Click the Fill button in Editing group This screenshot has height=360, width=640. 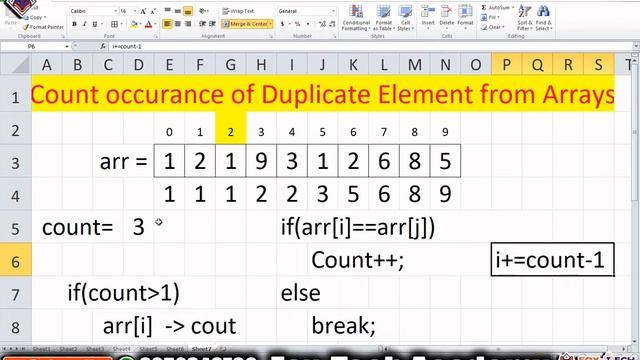pos(491,17)
